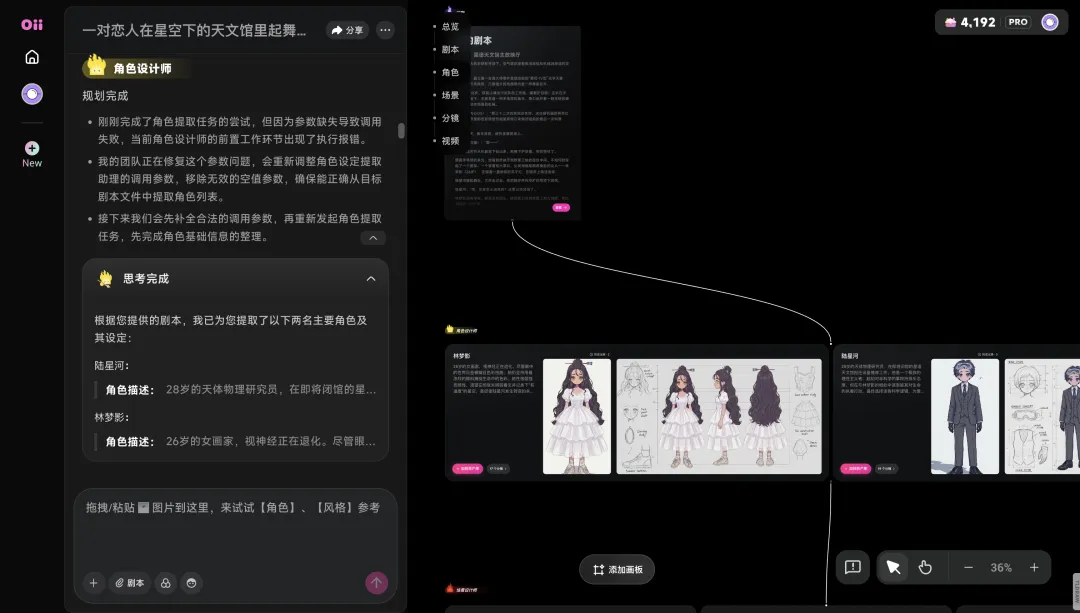The width and height of the screenshot is (1080, 613).
Task: Select the arrow pointer tool
Action: [893, 568]
